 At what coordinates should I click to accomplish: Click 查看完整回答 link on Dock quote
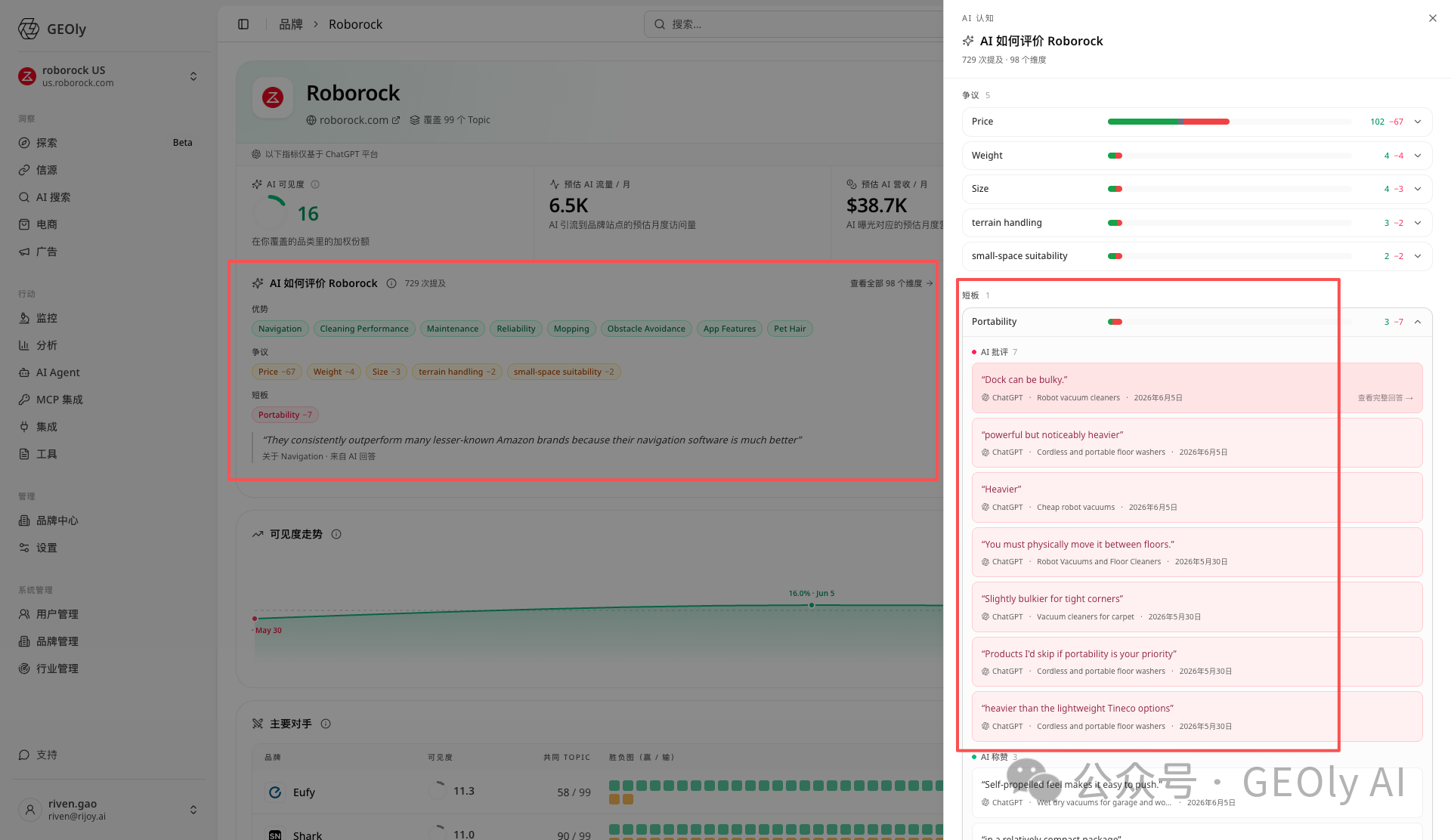pos(1385,398)
